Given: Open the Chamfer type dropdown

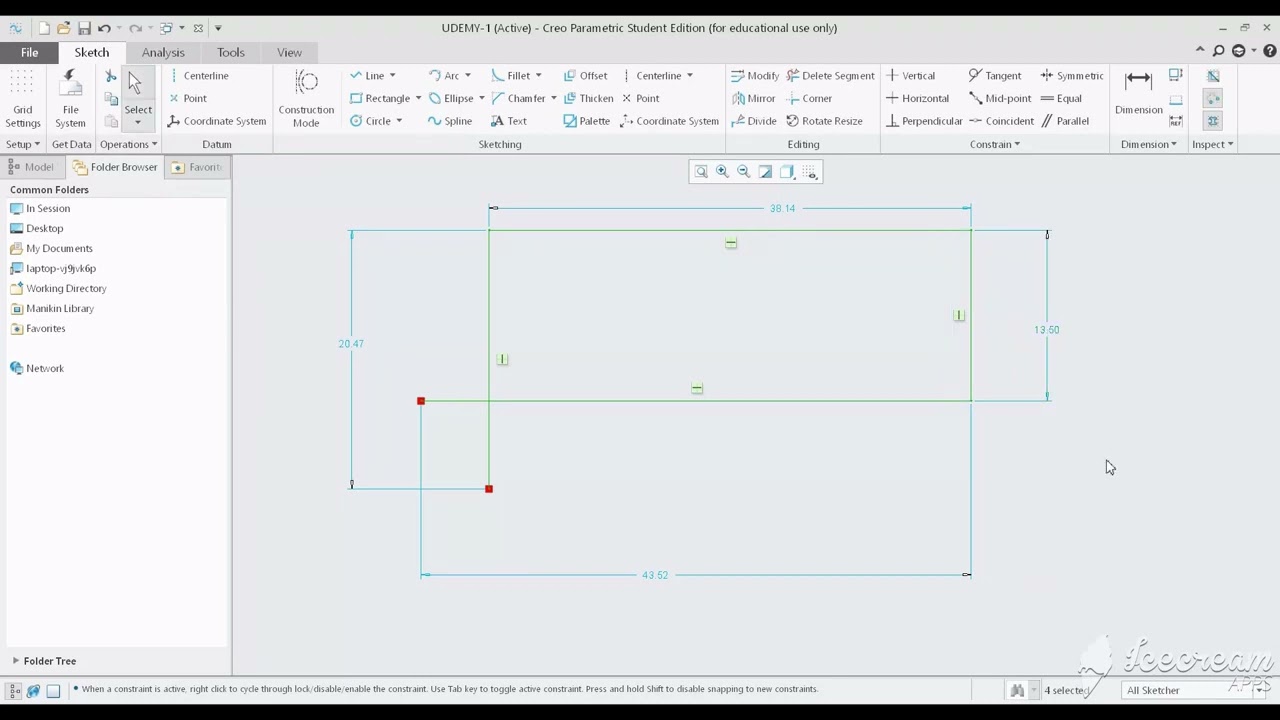Looking at the screenshot, I should pos(553,98).
